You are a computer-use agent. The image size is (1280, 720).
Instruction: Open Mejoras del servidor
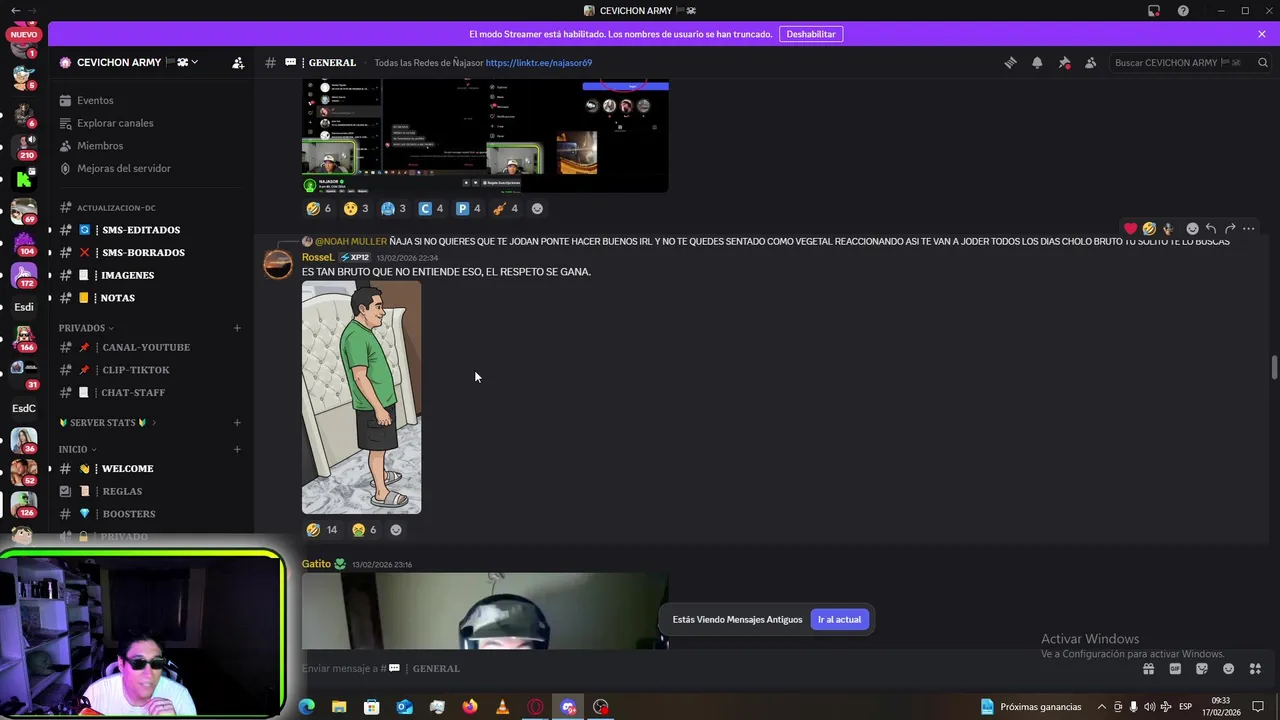point(124,168)
